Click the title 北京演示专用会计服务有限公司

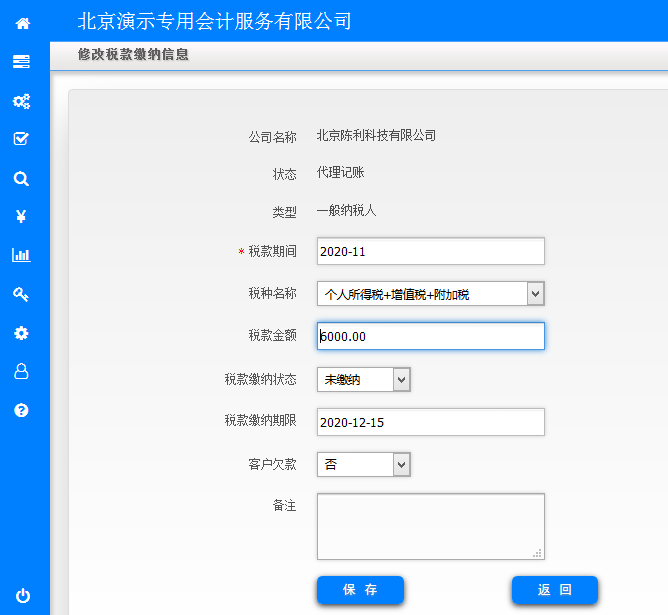click(214, 21)
